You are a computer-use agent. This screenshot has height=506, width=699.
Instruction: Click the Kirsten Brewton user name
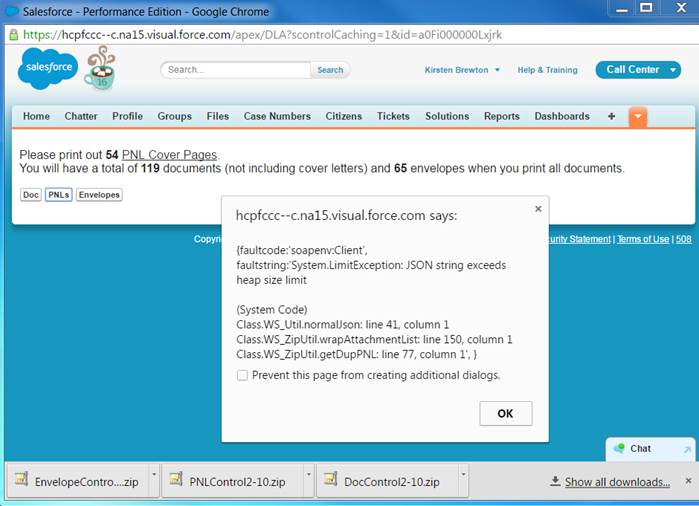coord(456,70)
